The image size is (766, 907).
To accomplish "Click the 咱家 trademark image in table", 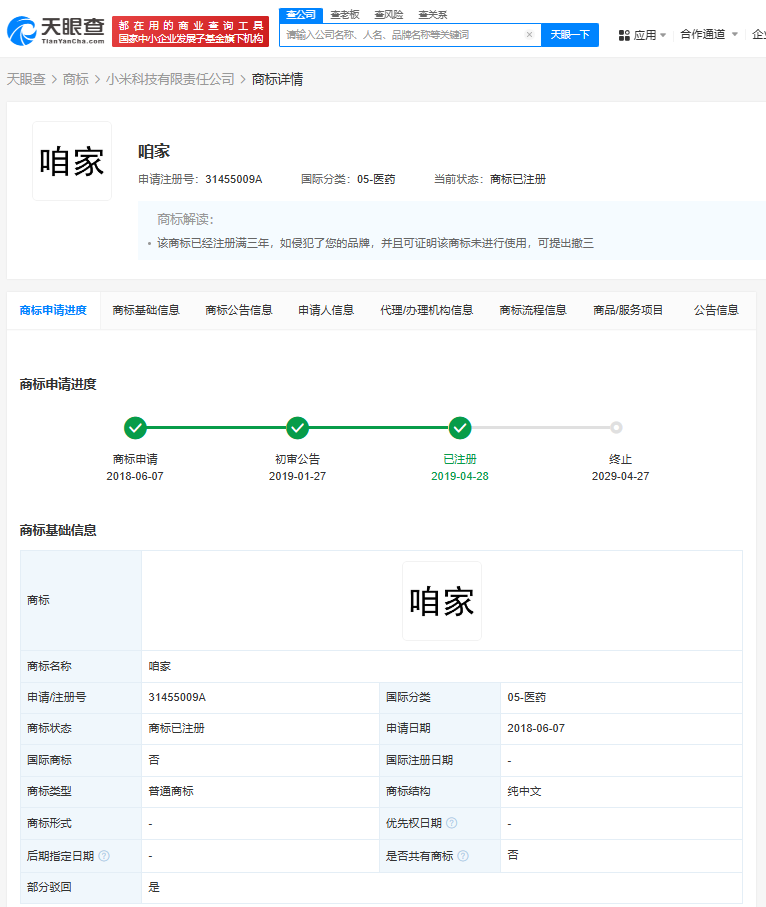I will (442, 601).
